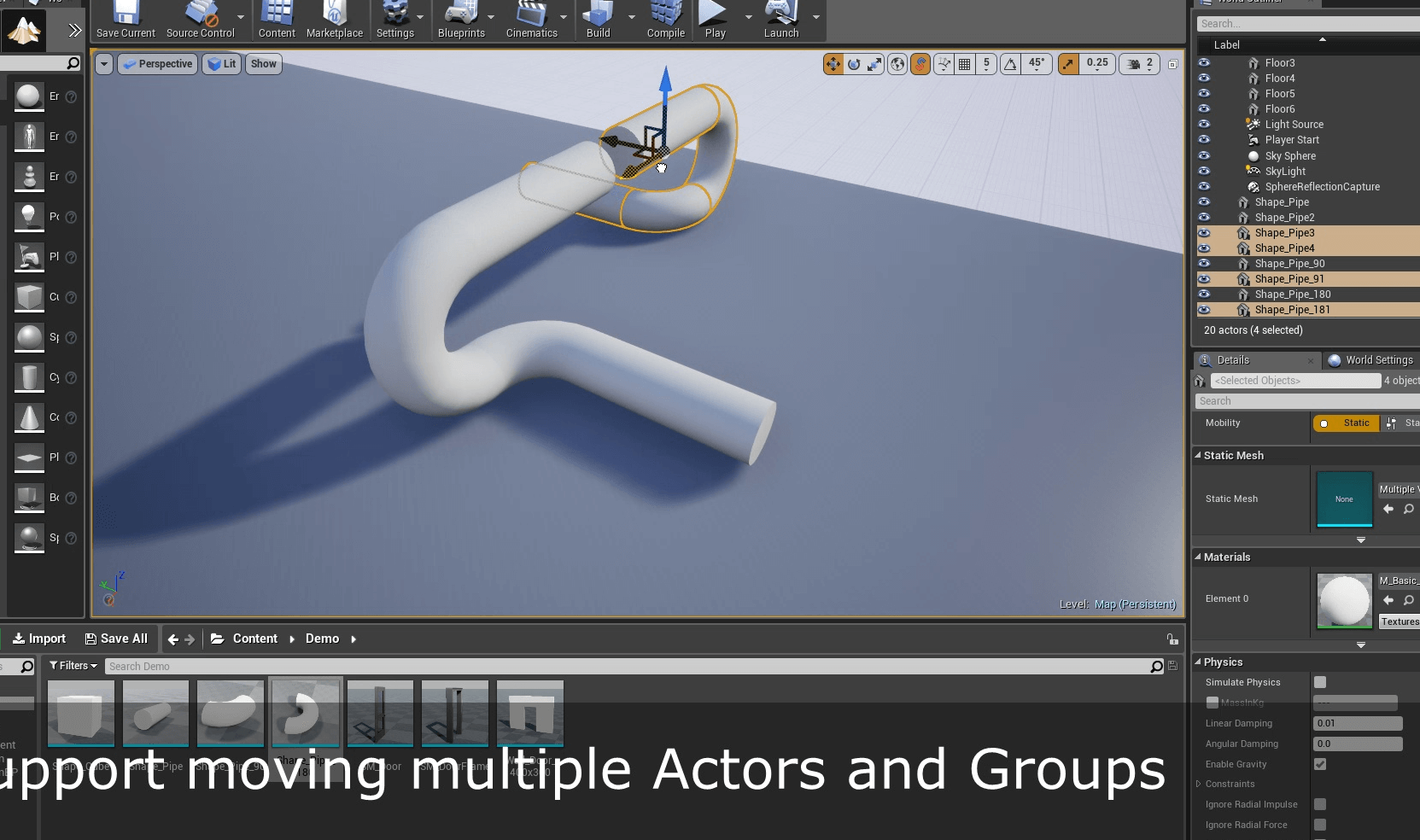The image size is (1420, 840).
Task: Click Save All button
Action: [116, 639]
